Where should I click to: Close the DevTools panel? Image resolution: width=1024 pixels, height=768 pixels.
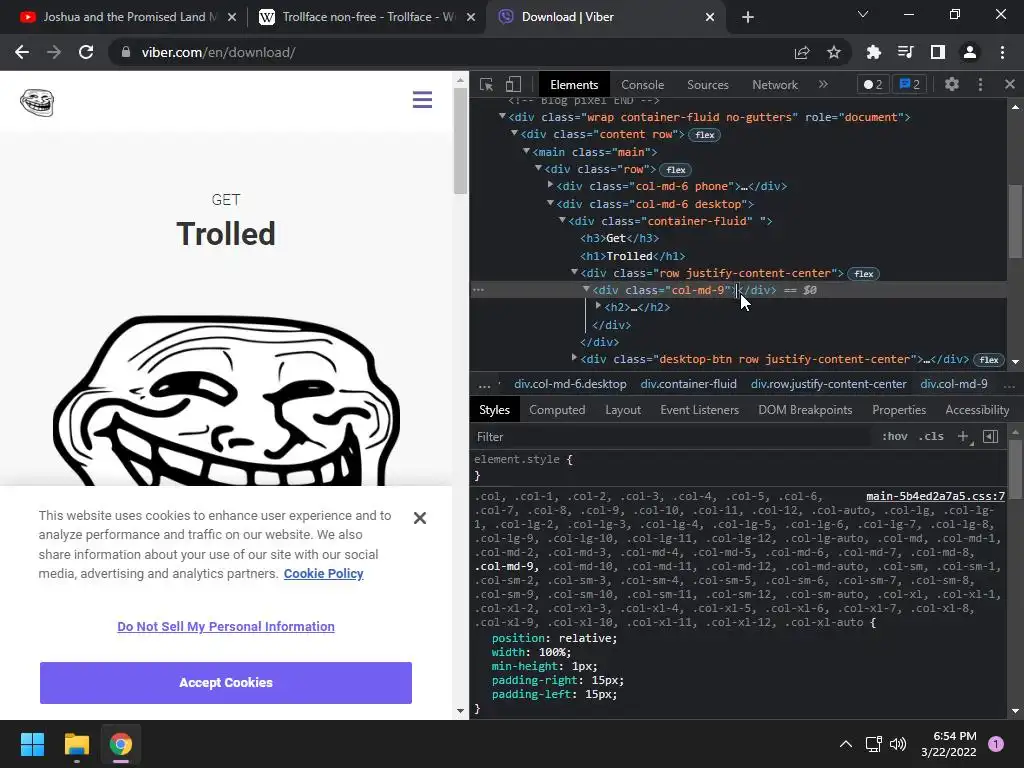pos(1010,84)
